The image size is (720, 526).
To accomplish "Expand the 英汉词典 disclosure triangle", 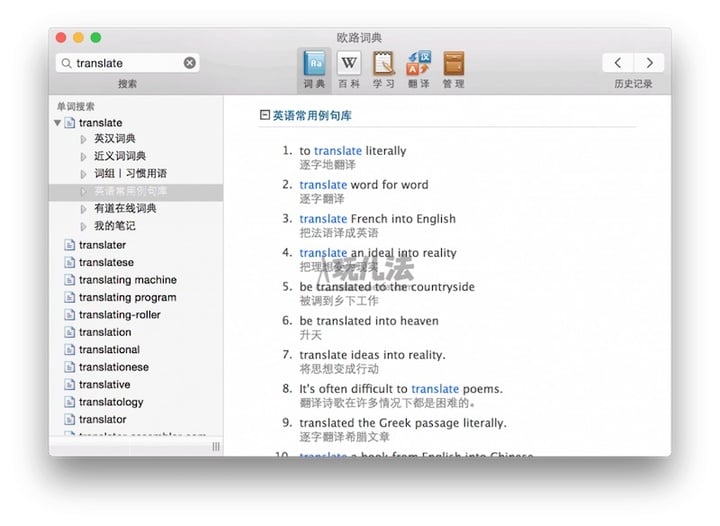I will click(84, 139).
